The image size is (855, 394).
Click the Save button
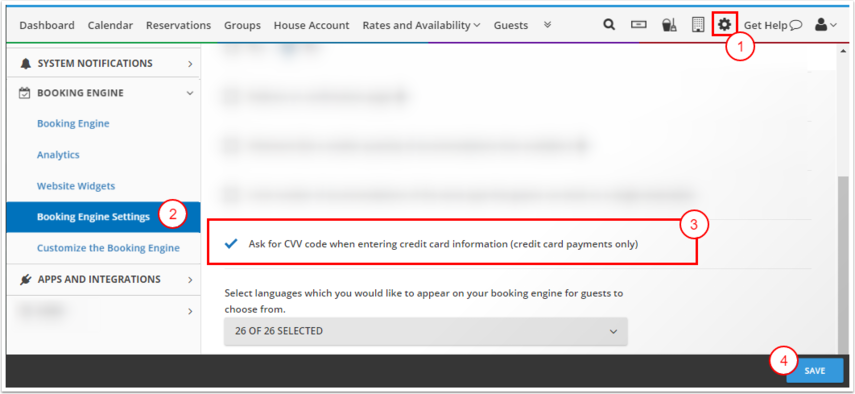tap(815, 371)
